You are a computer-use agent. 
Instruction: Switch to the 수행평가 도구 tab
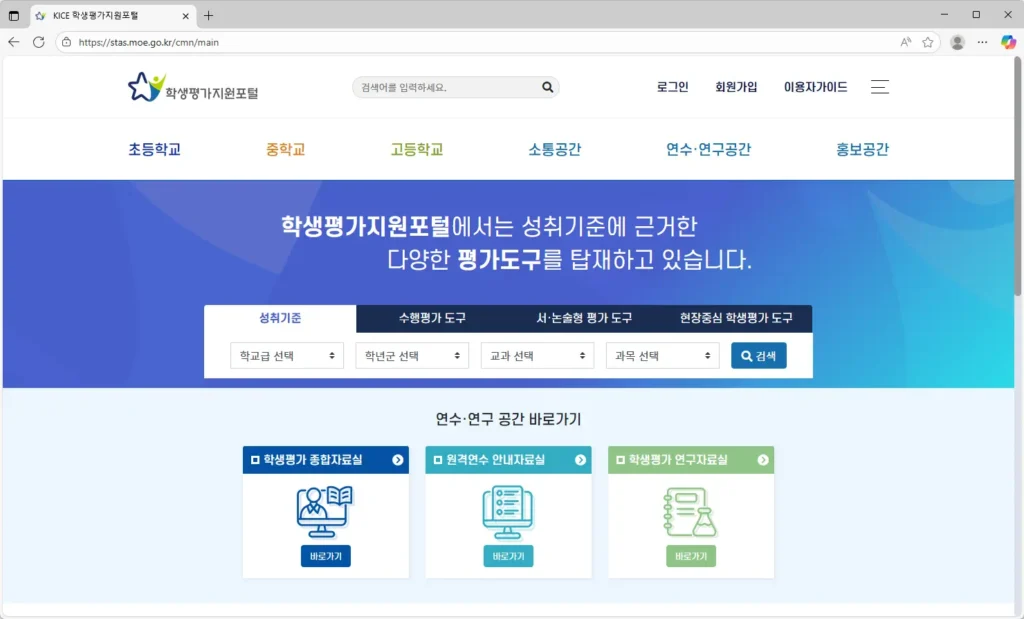[433, 318]
